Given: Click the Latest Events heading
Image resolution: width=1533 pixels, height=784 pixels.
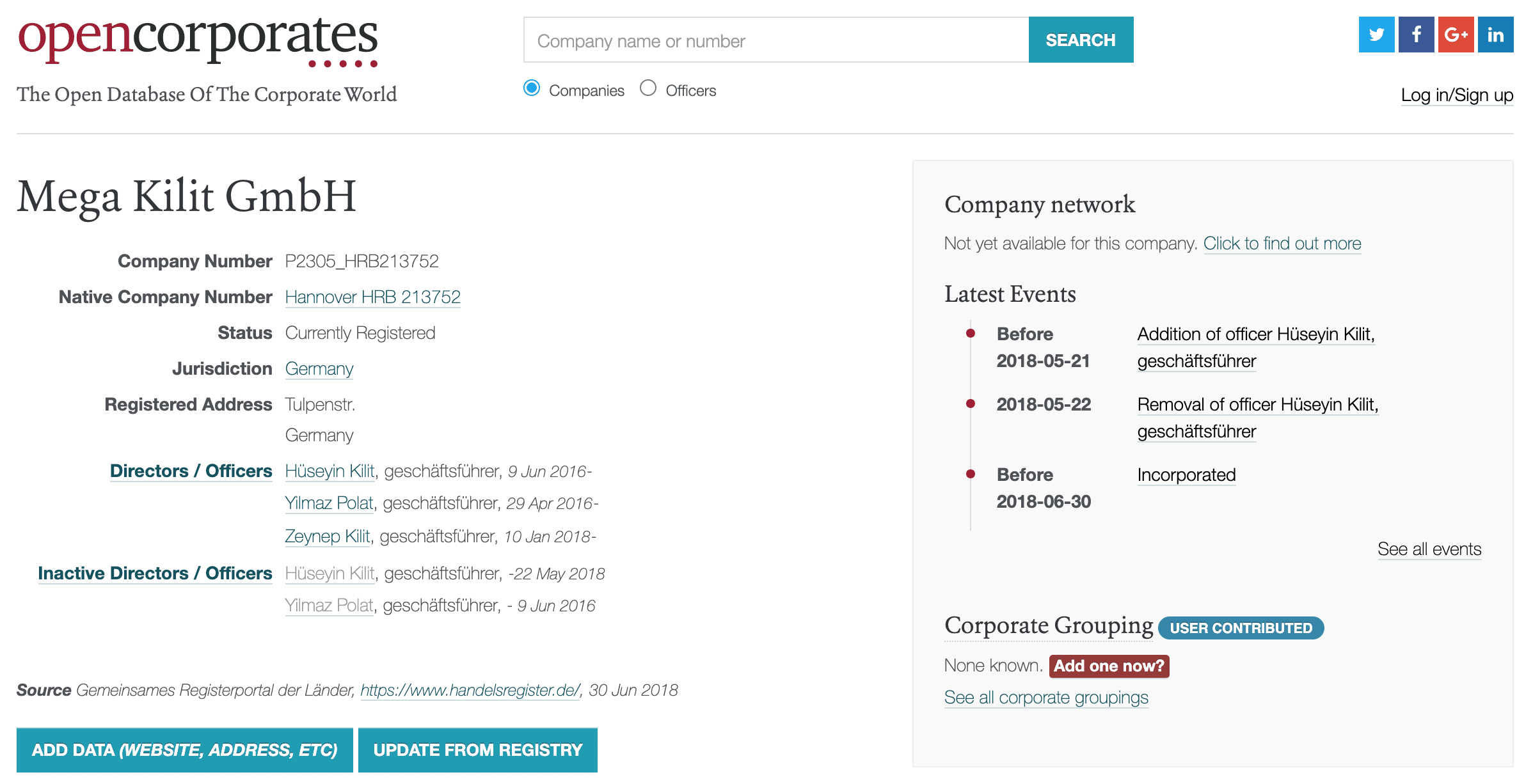Looking at the screenshot, I should (1010, 294).
